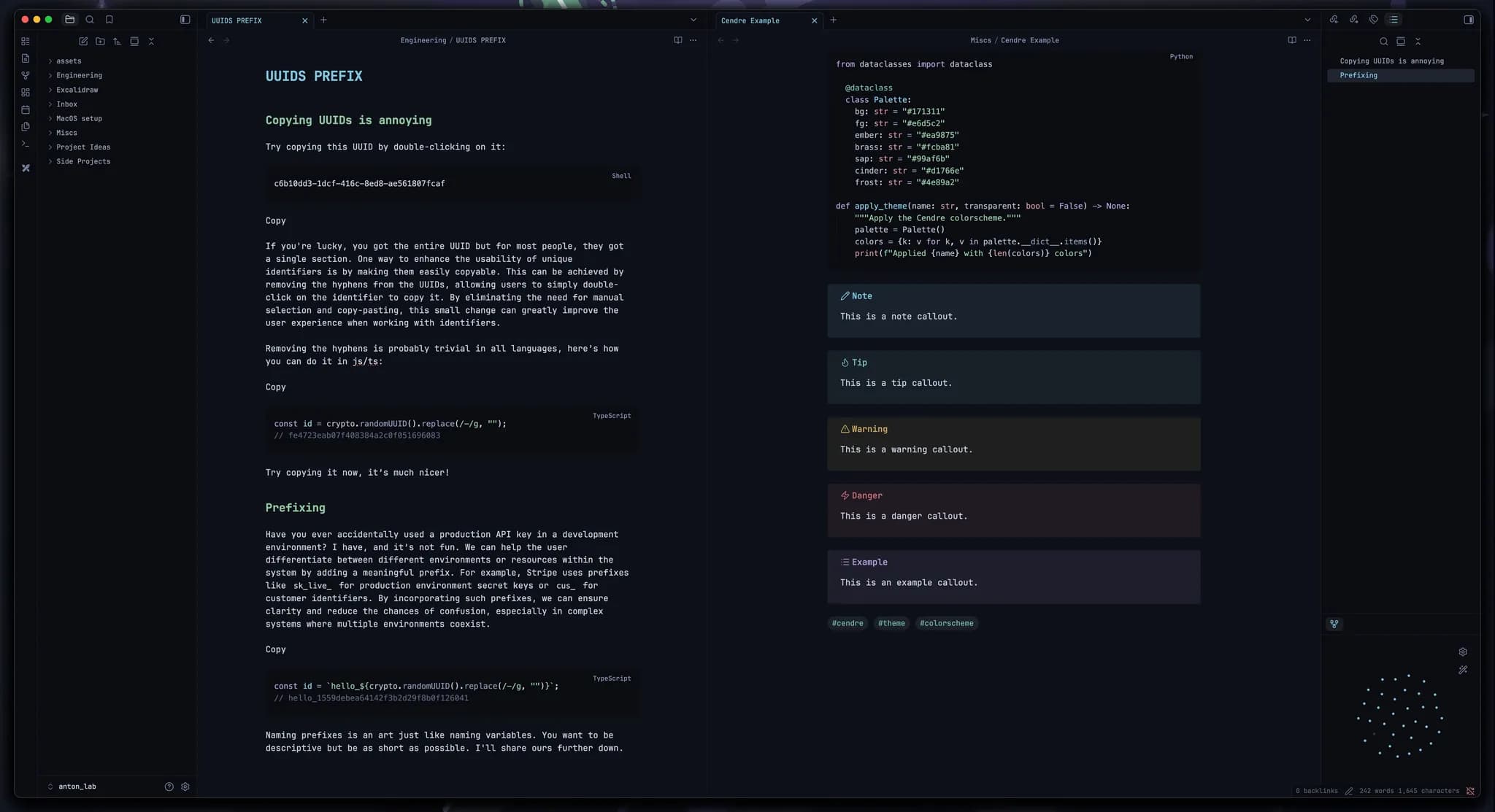Viewport: 1495px width, 812px height.
Task: Open the tags panel in right sidebar
Action: click(x=1373, y=20)
